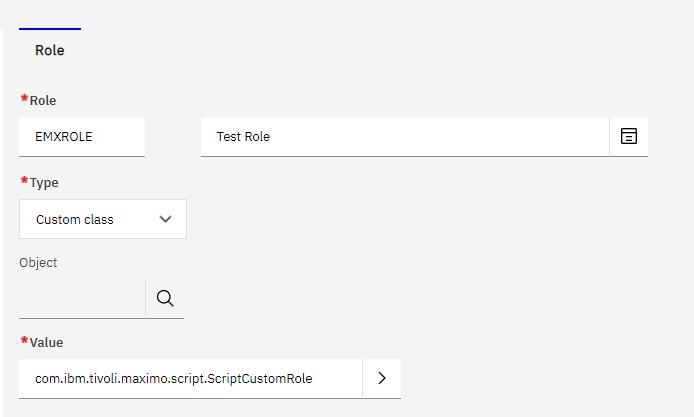
Task: Focus the ScriptCustomRole Value field
Action: coord(191,378)
